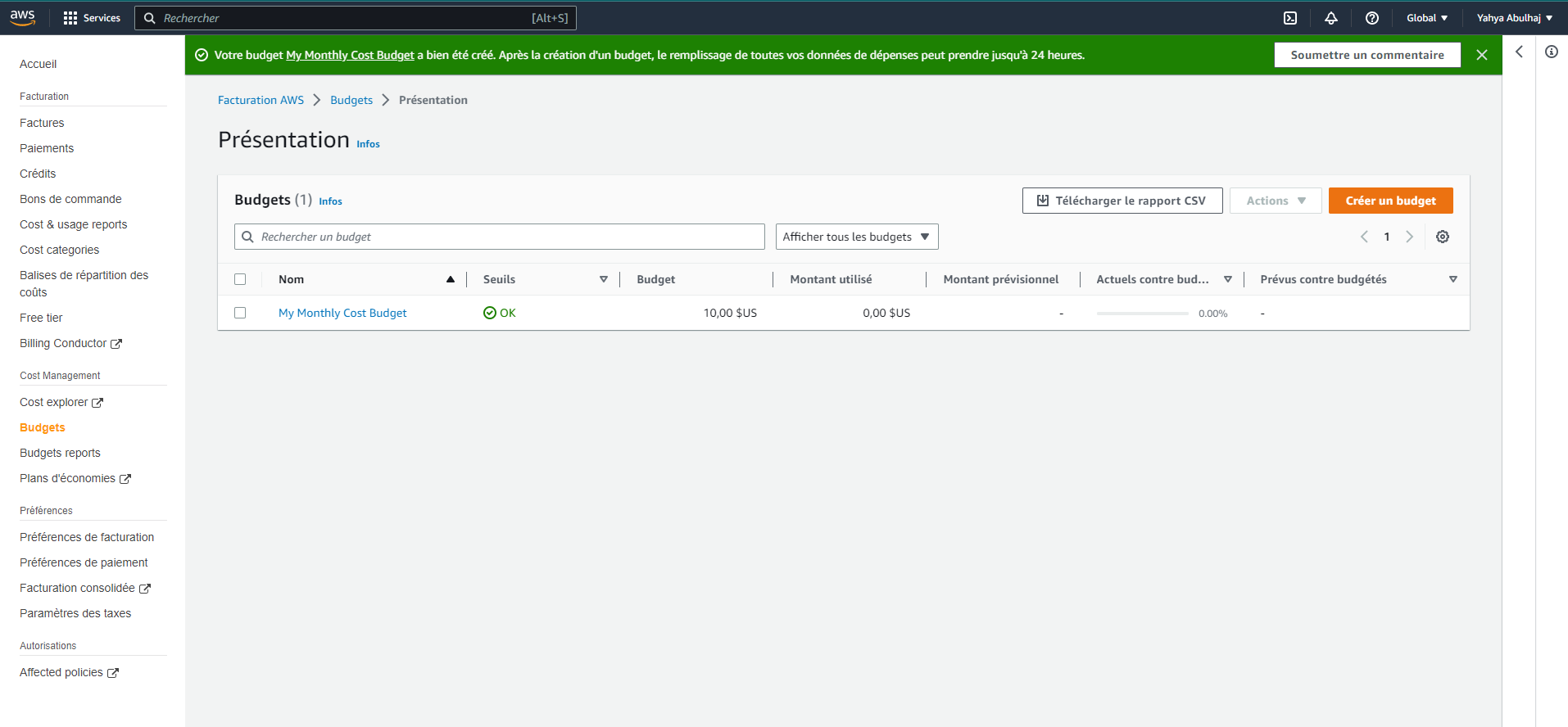
Task: Open the info panel icon at far right
Action: 1552,52
